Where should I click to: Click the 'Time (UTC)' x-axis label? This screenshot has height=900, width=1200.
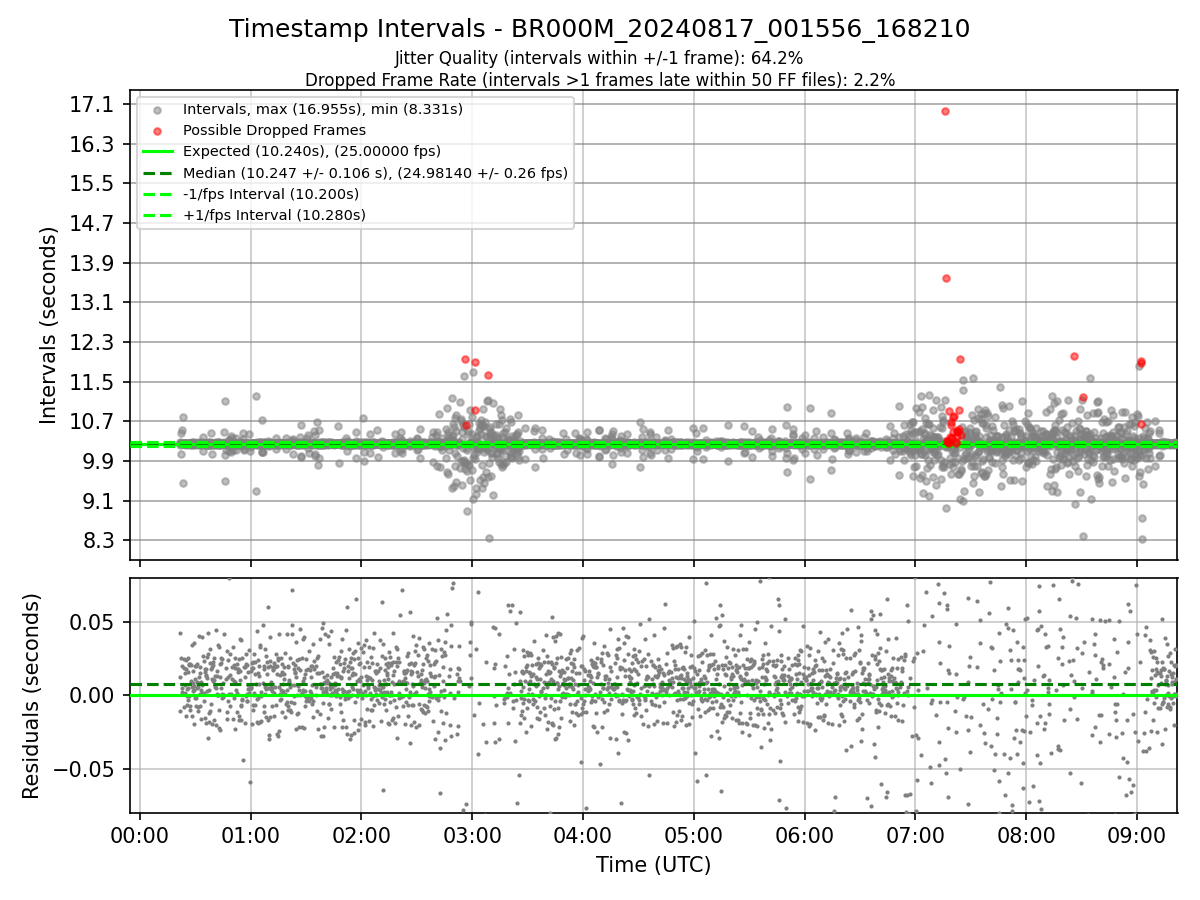653,865
